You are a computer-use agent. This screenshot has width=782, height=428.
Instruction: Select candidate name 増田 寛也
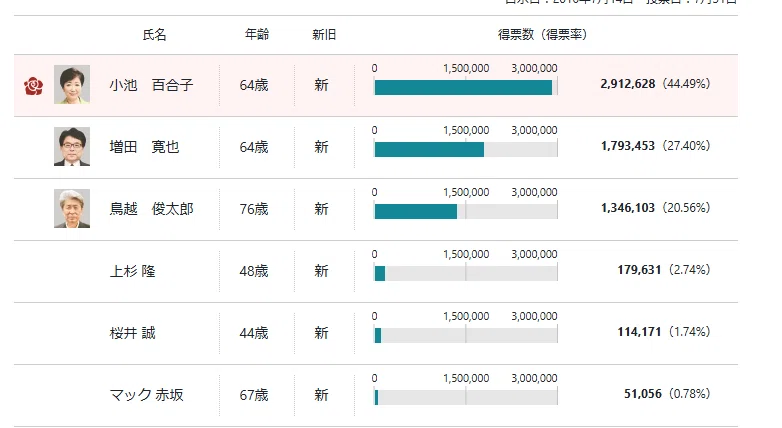[x=144, y=147]
